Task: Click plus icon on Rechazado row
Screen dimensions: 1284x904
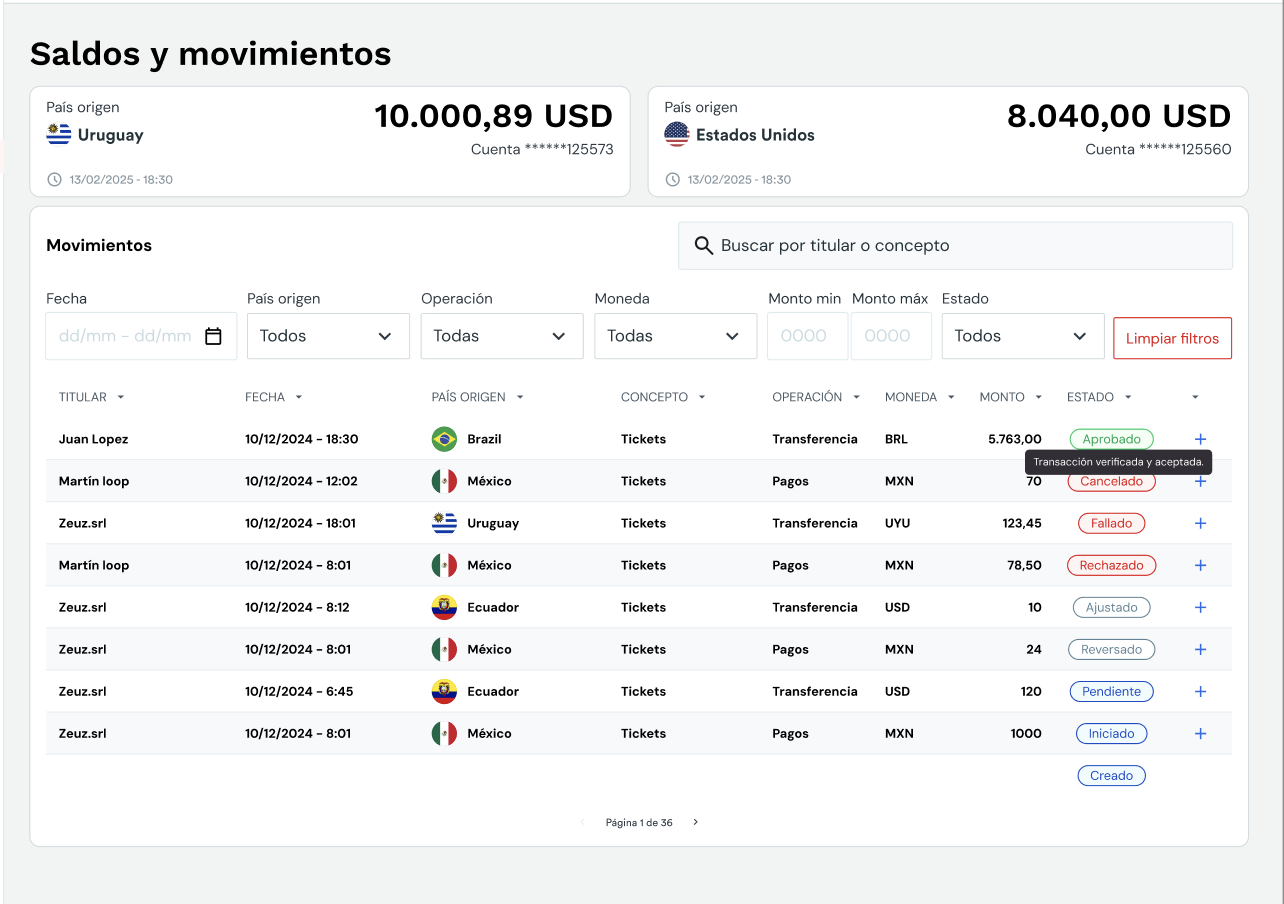Action: (x=1201, y=565)
